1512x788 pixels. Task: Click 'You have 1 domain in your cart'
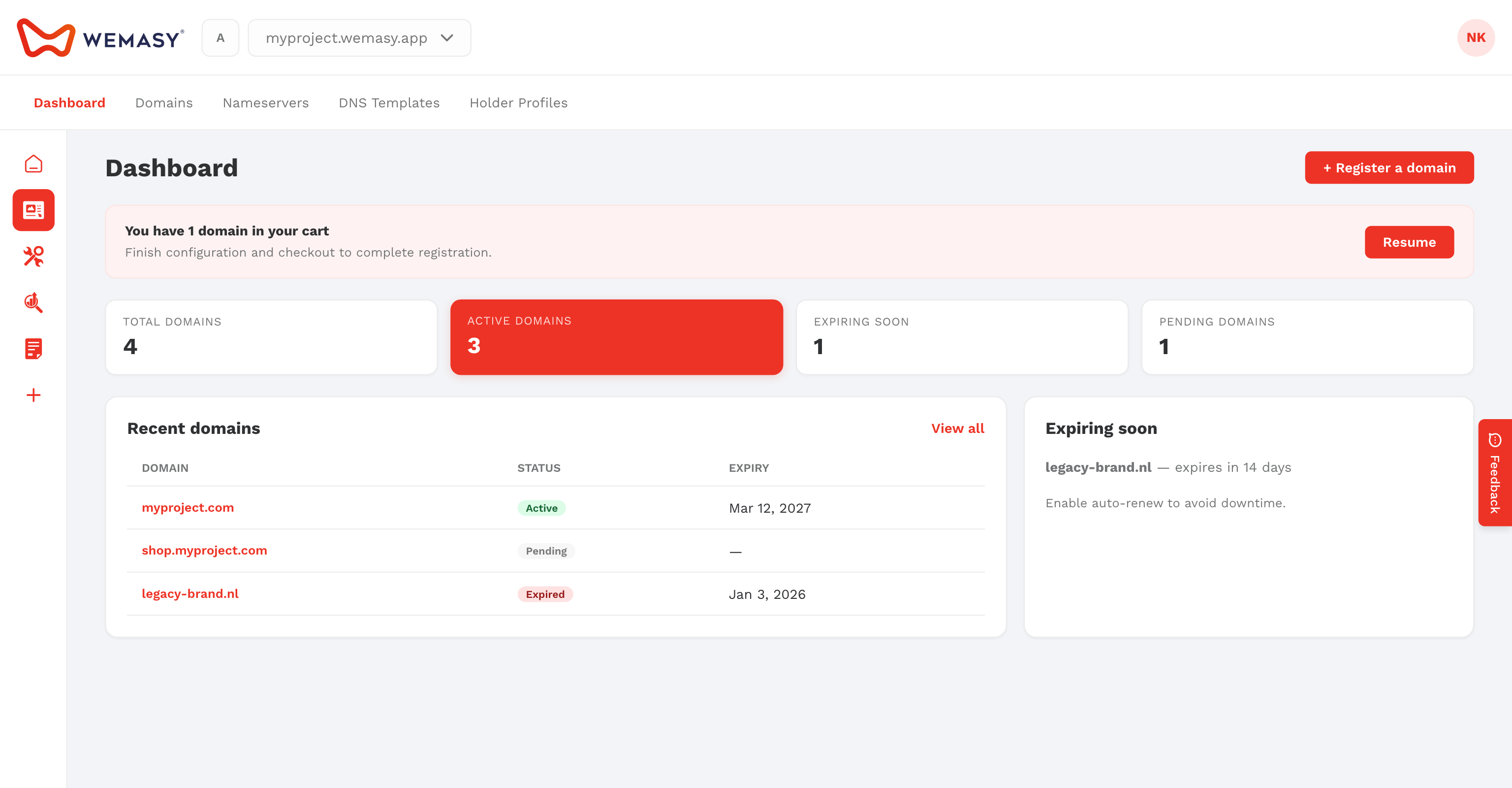pyautogui.click(x=226, y=231)
